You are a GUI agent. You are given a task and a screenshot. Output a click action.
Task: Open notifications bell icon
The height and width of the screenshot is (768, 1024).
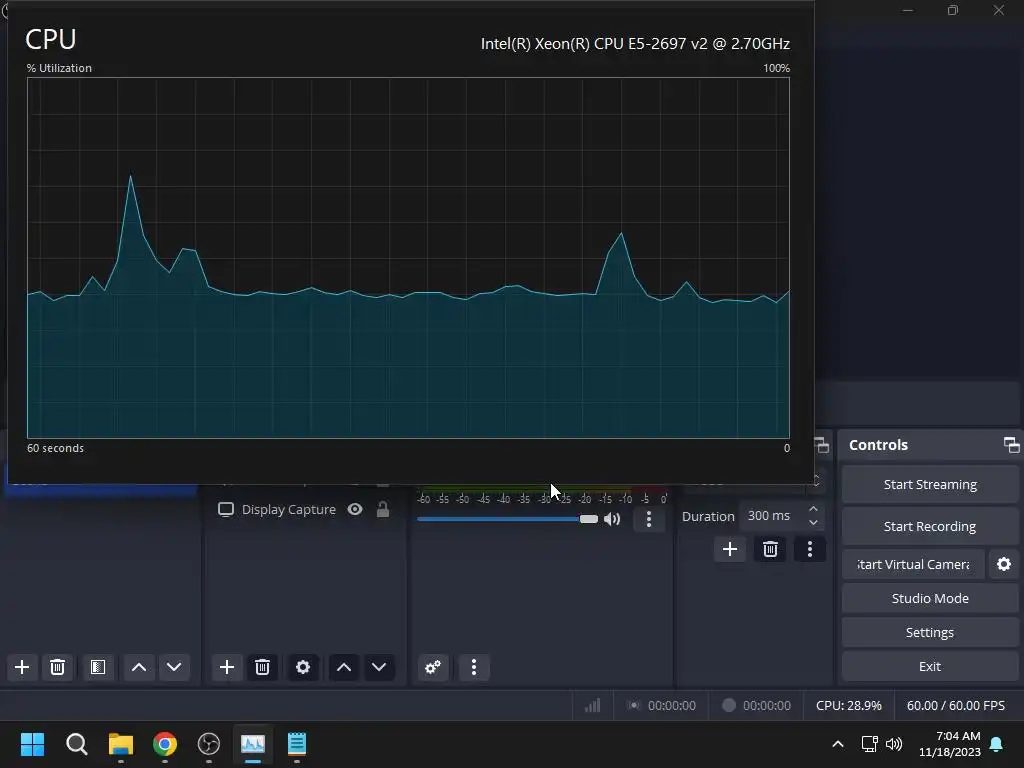click(997, 744)
